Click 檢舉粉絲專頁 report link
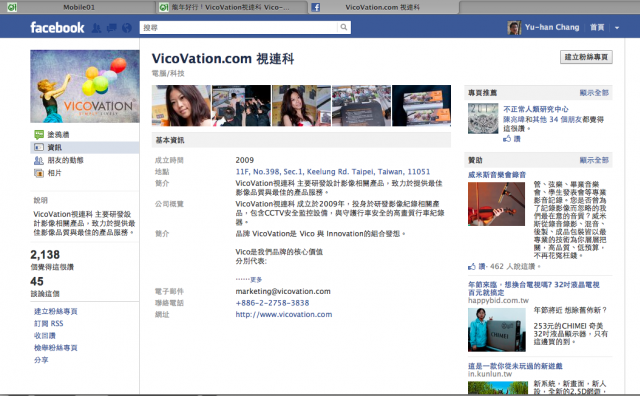 [x=56, y=347]
